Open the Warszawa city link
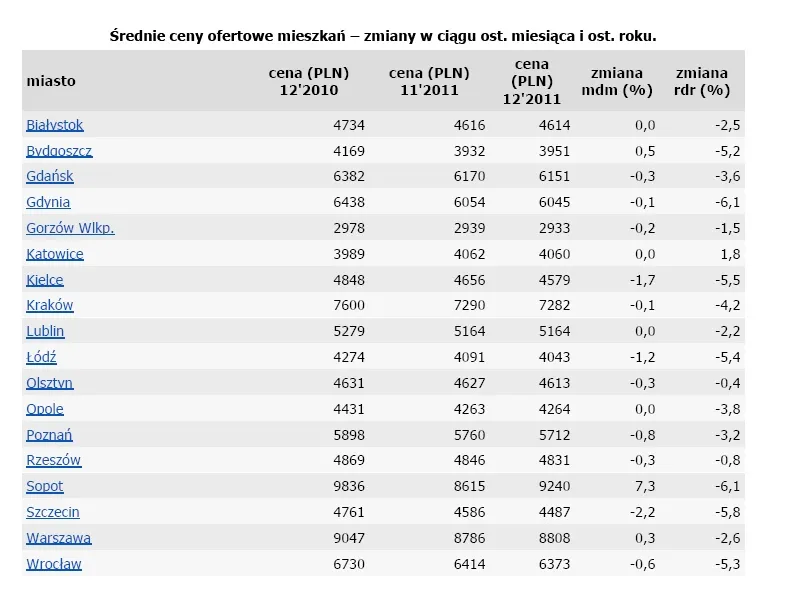The image size is (790, 599). (58, 538)
